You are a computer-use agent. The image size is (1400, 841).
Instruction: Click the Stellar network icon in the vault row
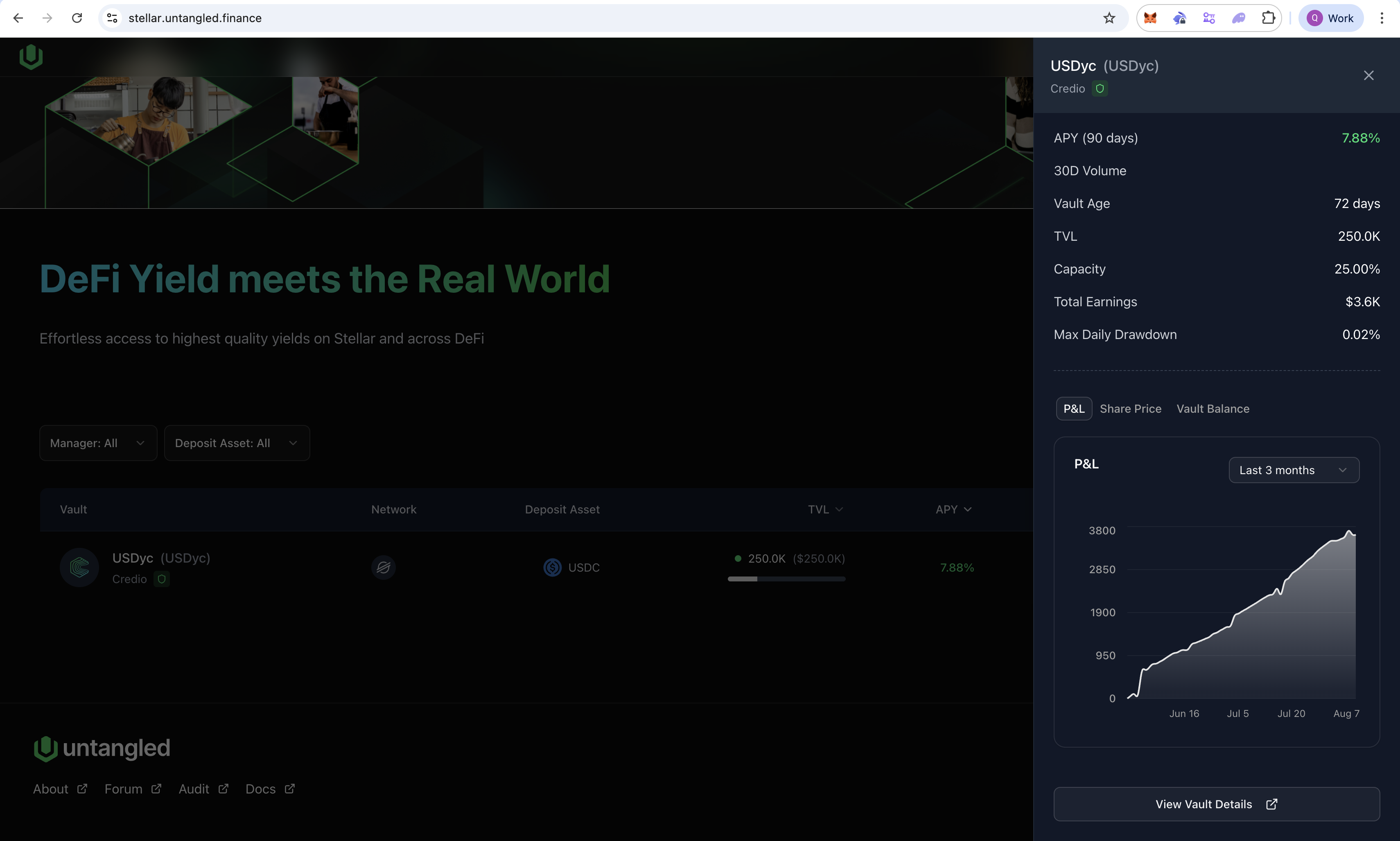coord(384,567)
